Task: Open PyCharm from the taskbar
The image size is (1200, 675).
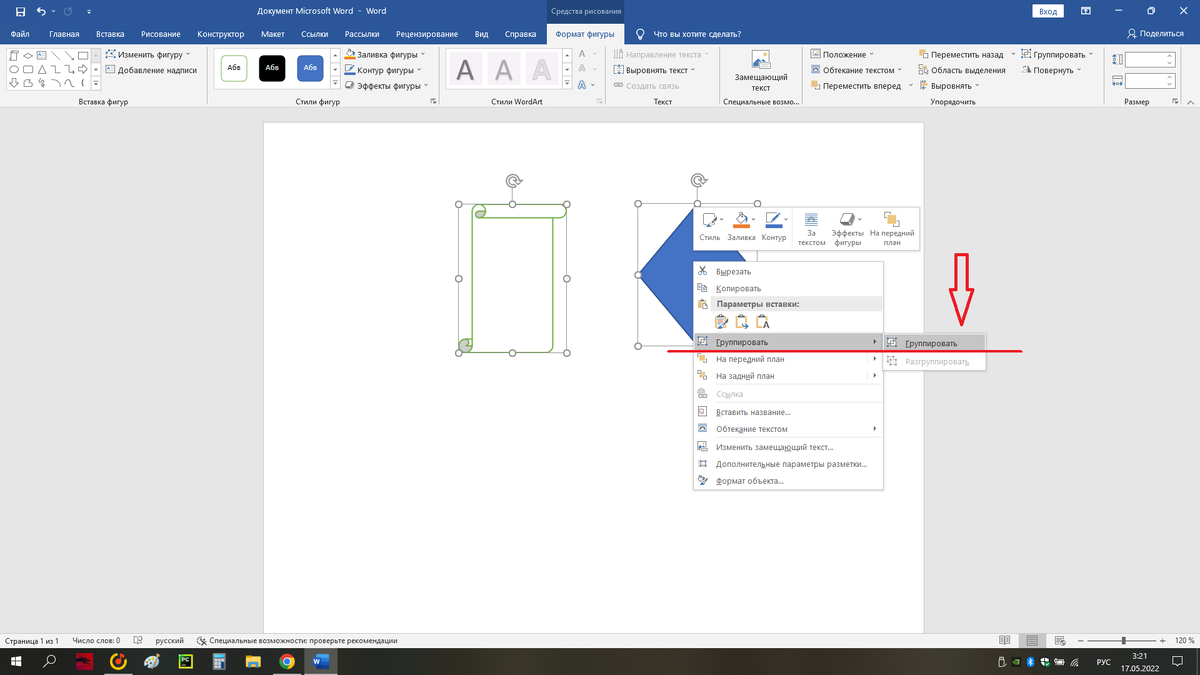Action: click(x=185, y=661)
